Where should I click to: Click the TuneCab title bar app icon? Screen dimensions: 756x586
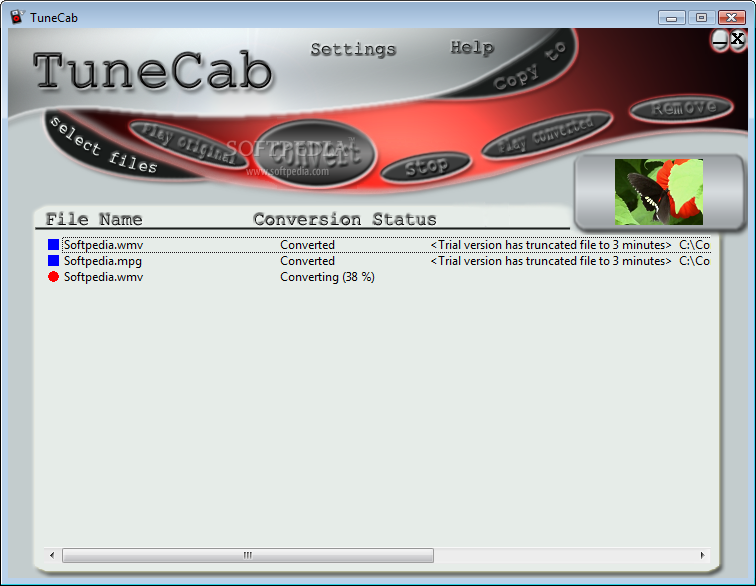click(17, 17)
